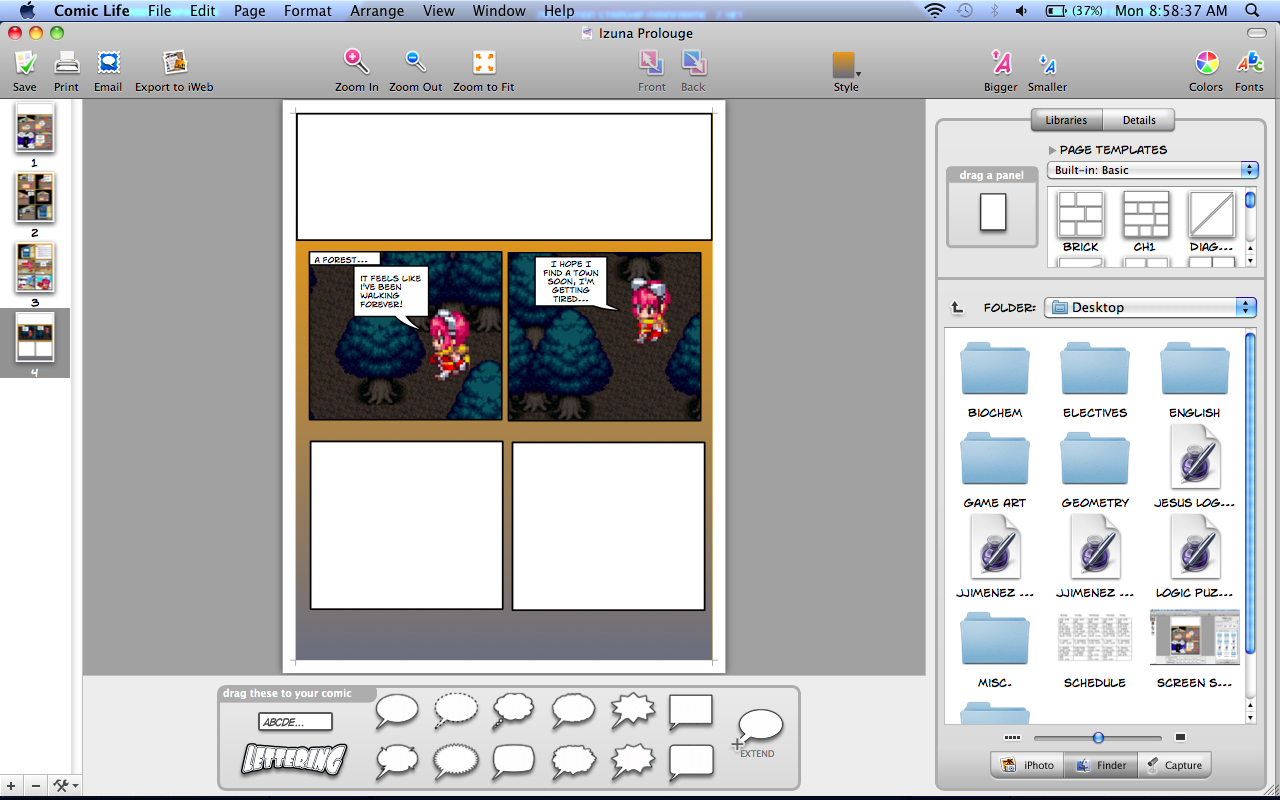Click the Export to iWeb icon

tap(175, 64)
